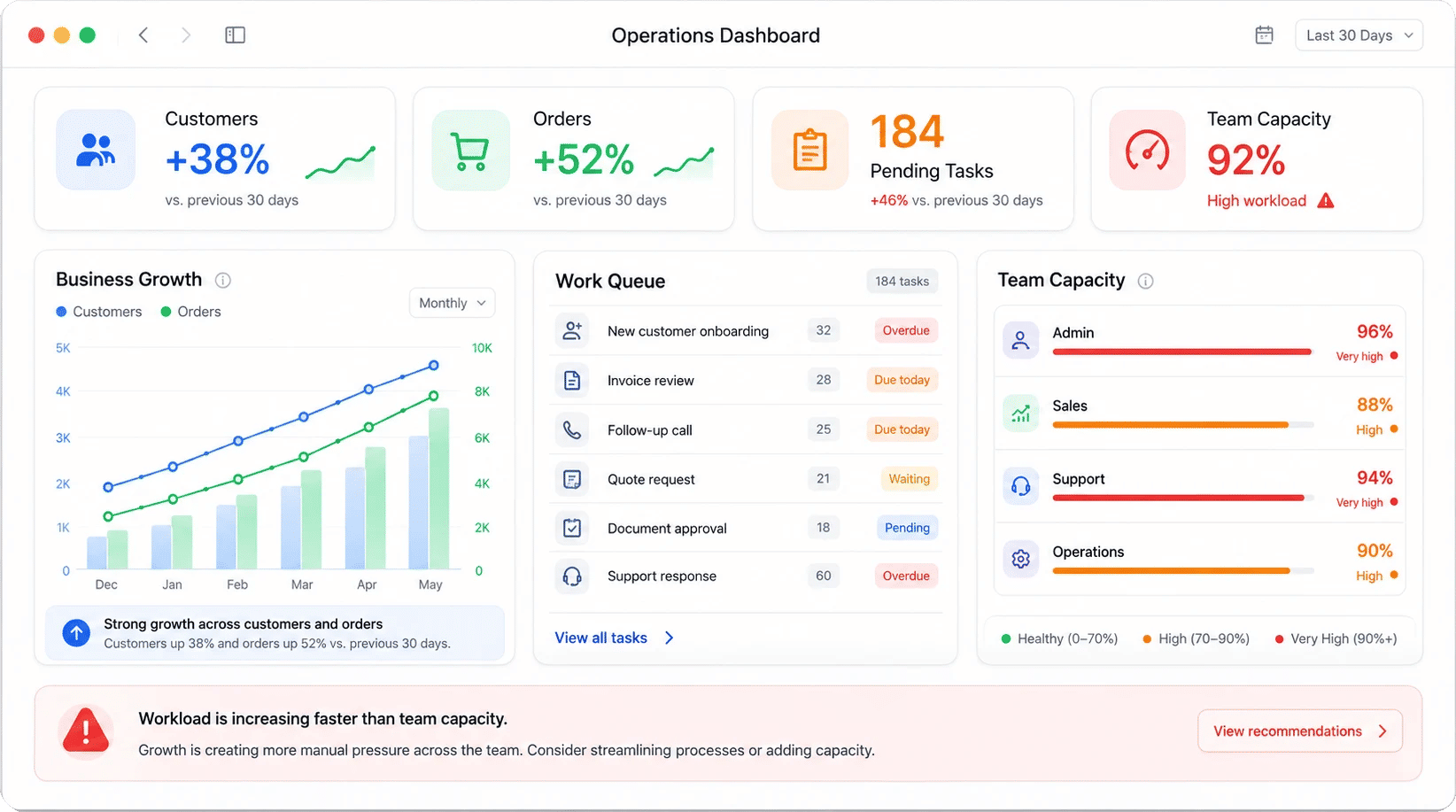
Task: Click the Invoice review document icon
Action: pyautogui.click(x=572, y=381)
